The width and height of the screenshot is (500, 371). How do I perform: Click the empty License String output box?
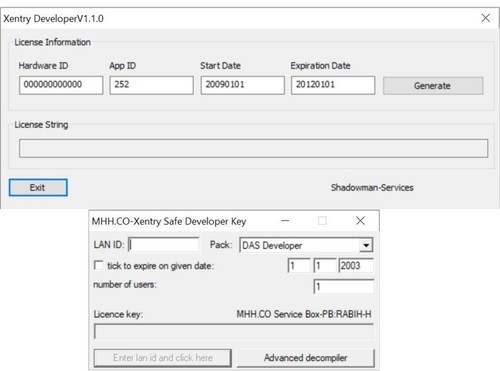pyautogui.click(x=253, y=148)
